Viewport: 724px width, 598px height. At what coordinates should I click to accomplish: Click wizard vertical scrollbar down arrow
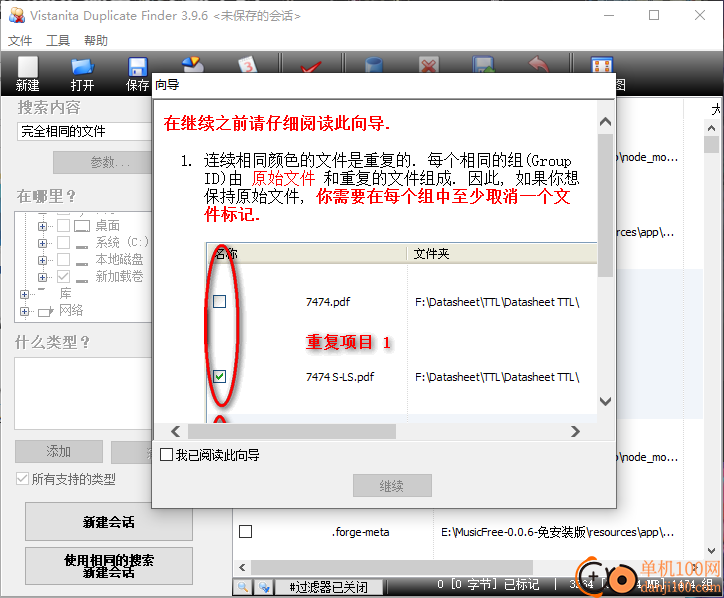click(605, 401)
